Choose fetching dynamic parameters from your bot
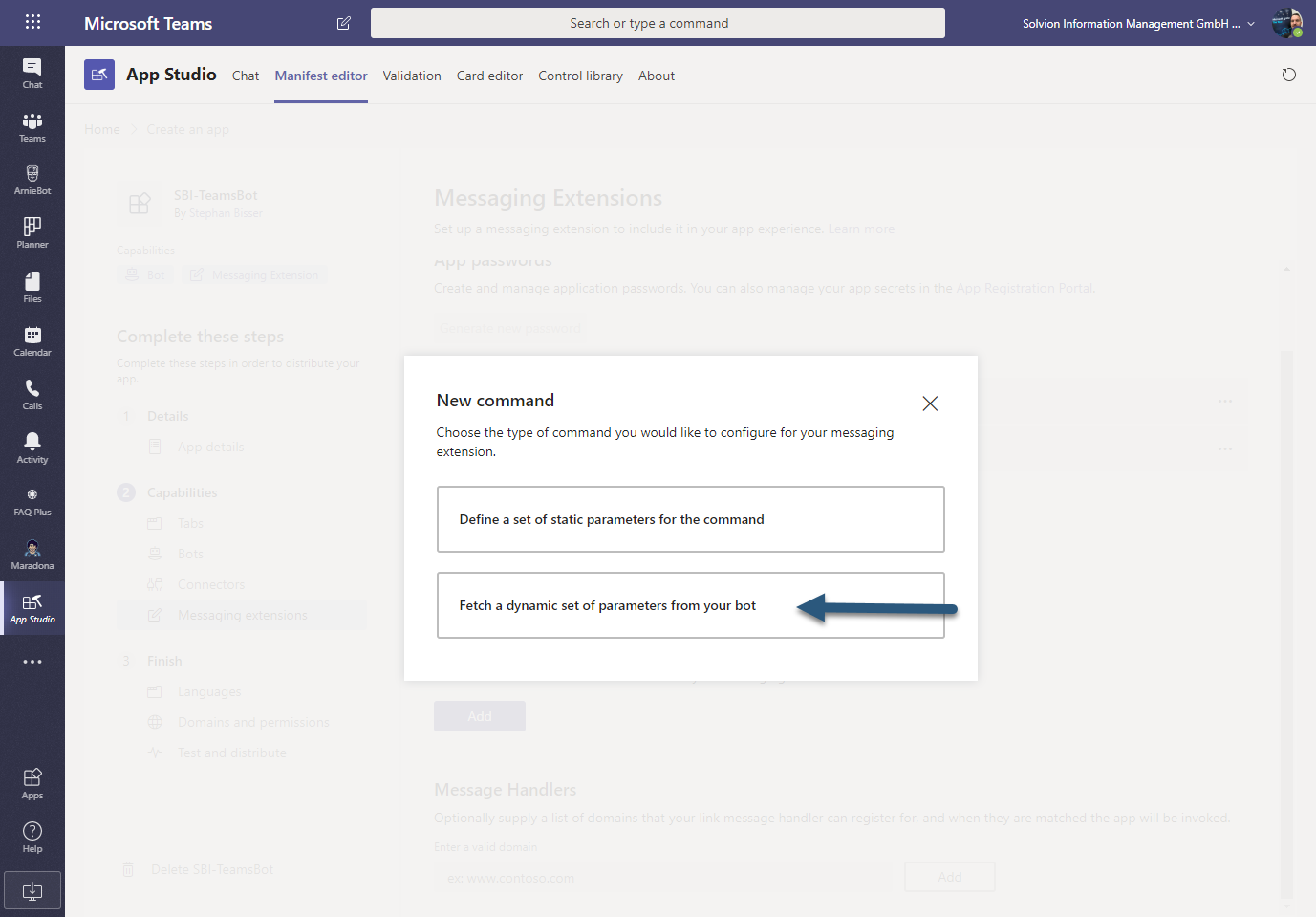1316x917 pixels. coord(691,605)
